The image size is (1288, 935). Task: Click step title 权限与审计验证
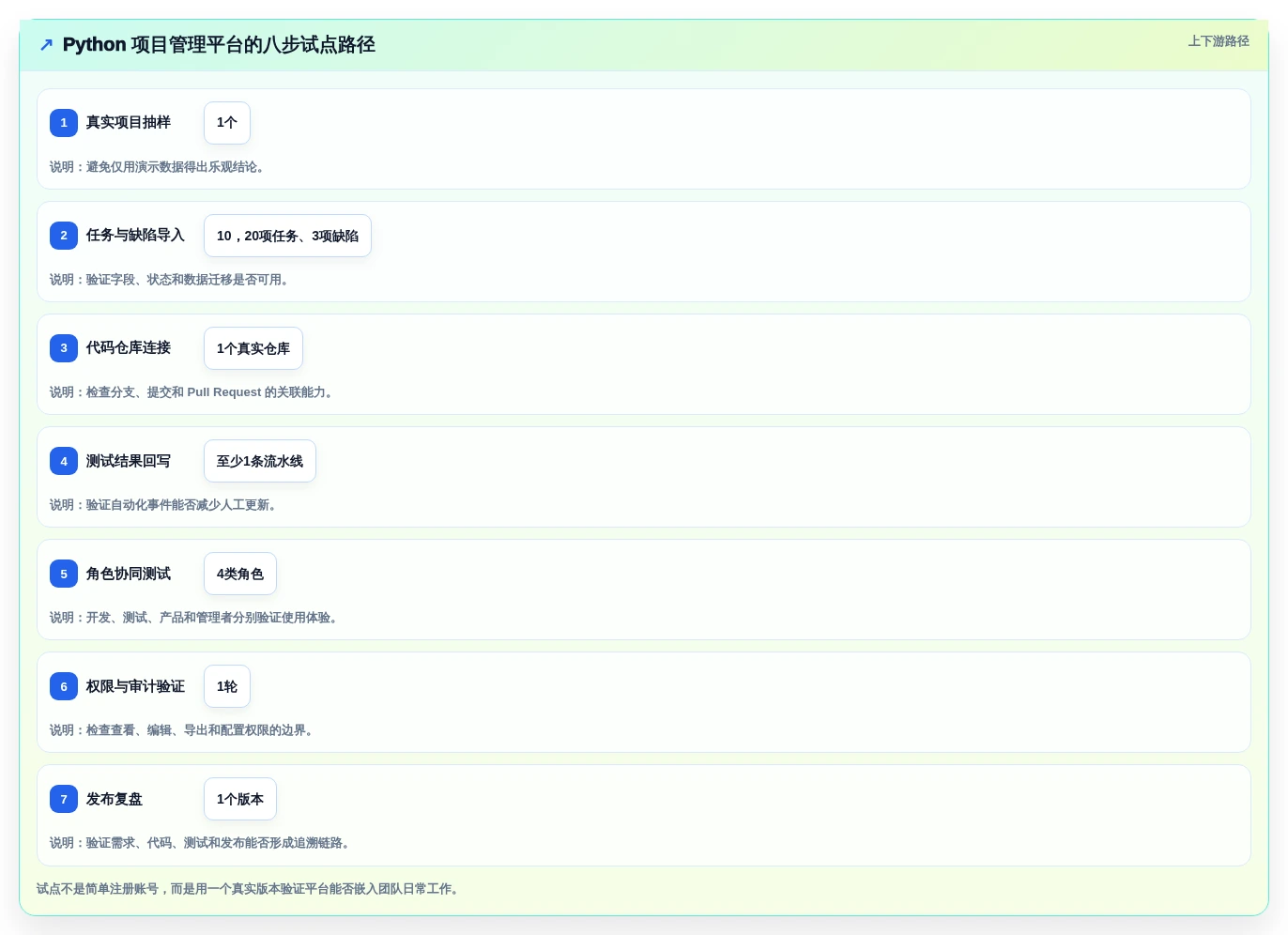(x=135, y=686)
